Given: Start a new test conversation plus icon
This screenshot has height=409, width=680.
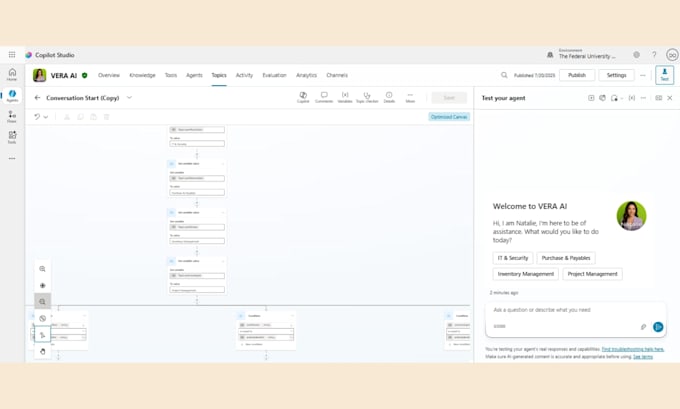Looking at the screenshot, I should [x=591, y=98].
